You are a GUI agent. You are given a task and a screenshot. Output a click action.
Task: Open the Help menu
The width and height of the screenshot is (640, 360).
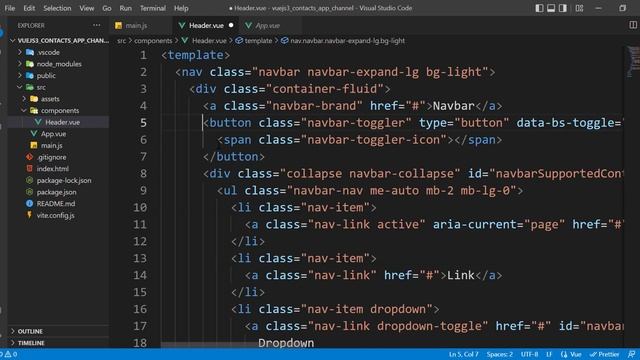pyautogui.click(x=181, y=8)
